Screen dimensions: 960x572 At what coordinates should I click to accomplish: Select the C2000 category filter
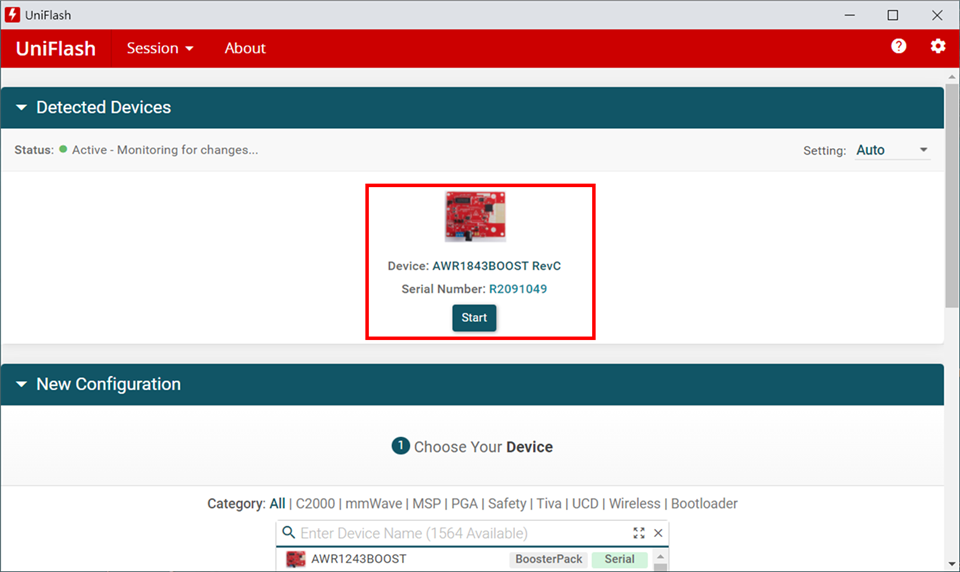pyautogui.click(x=315, y=503)
